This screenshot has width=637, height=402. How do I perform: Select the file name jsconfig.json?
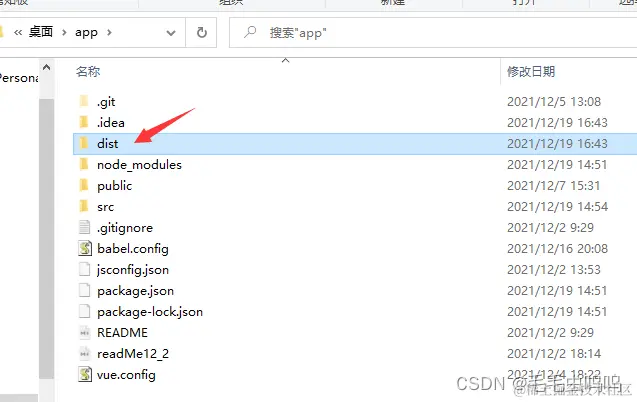click(x=133, y=270)
